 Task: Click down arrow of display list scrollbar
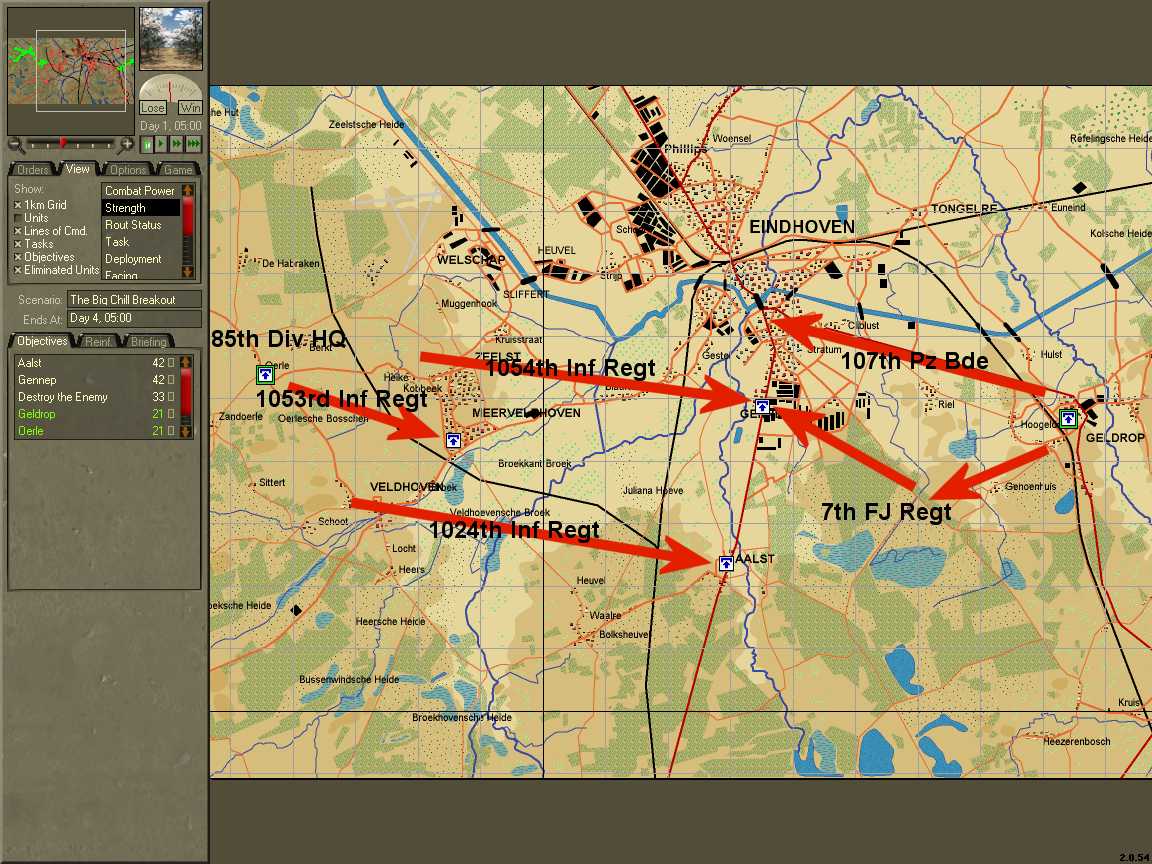point(187,272)
